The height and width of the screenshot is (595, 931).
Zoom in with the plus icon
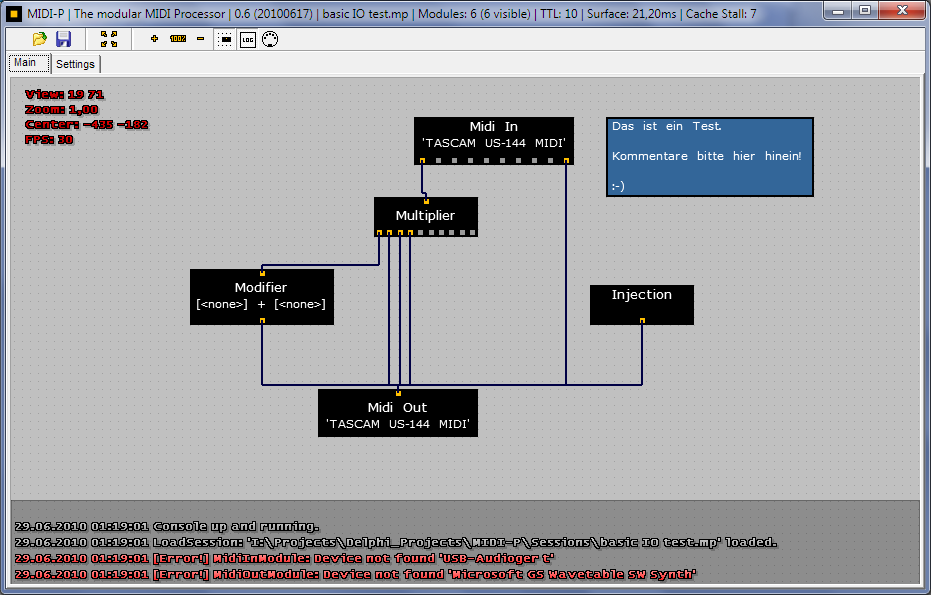(154, 39)
